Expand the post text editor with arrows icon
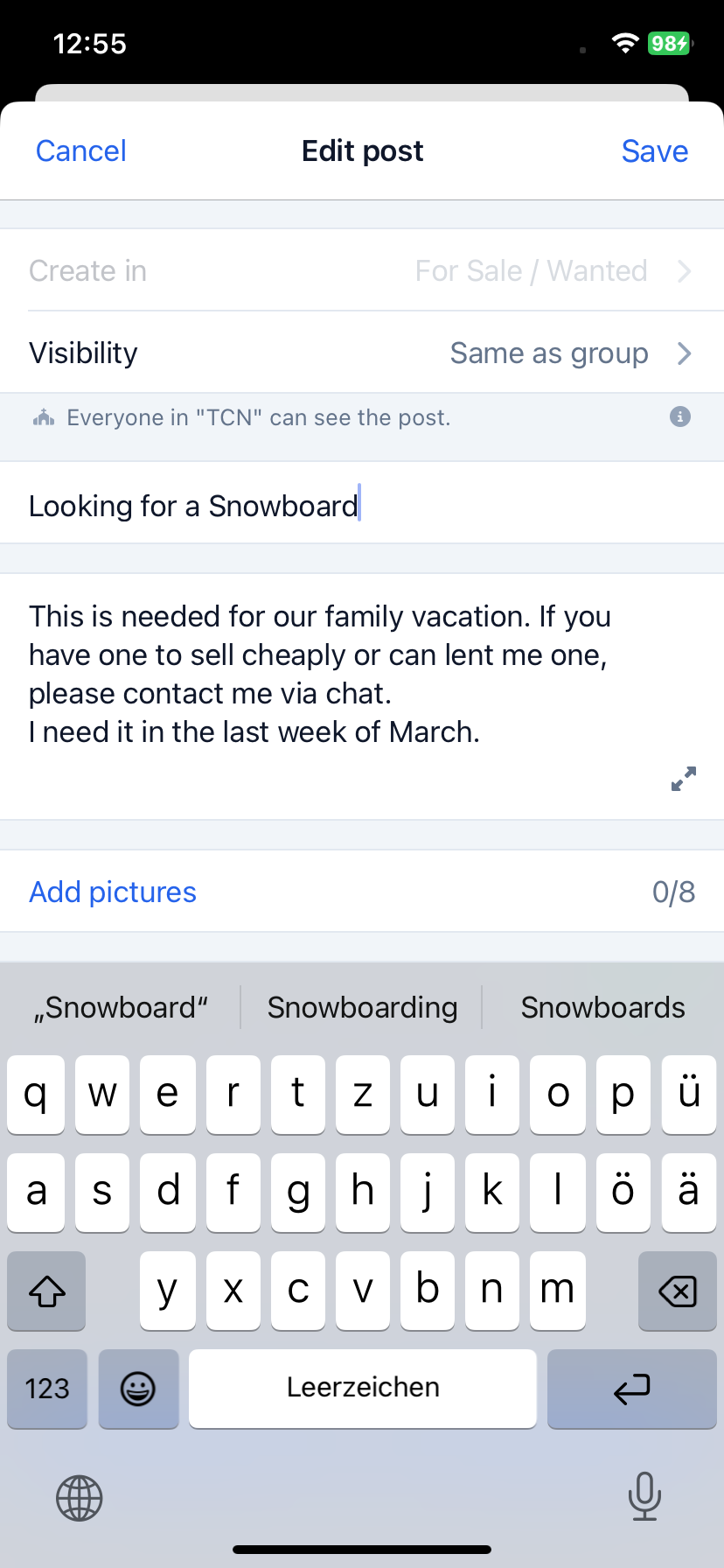Viewport: 724px width, 1568px height. pyautogui.click(x=684, y=779)
